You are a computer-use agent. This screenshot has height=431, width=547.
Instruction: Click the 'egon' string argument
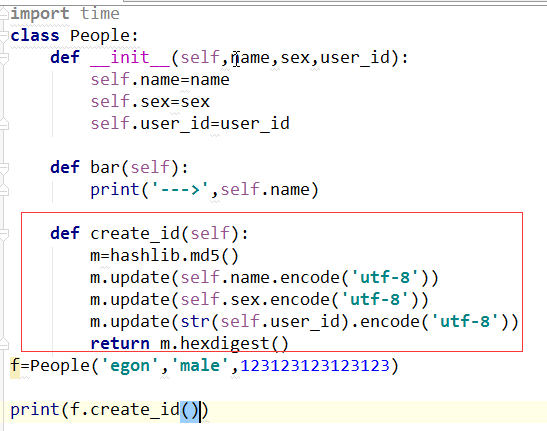pyautogui.click(x=129, y=366)
